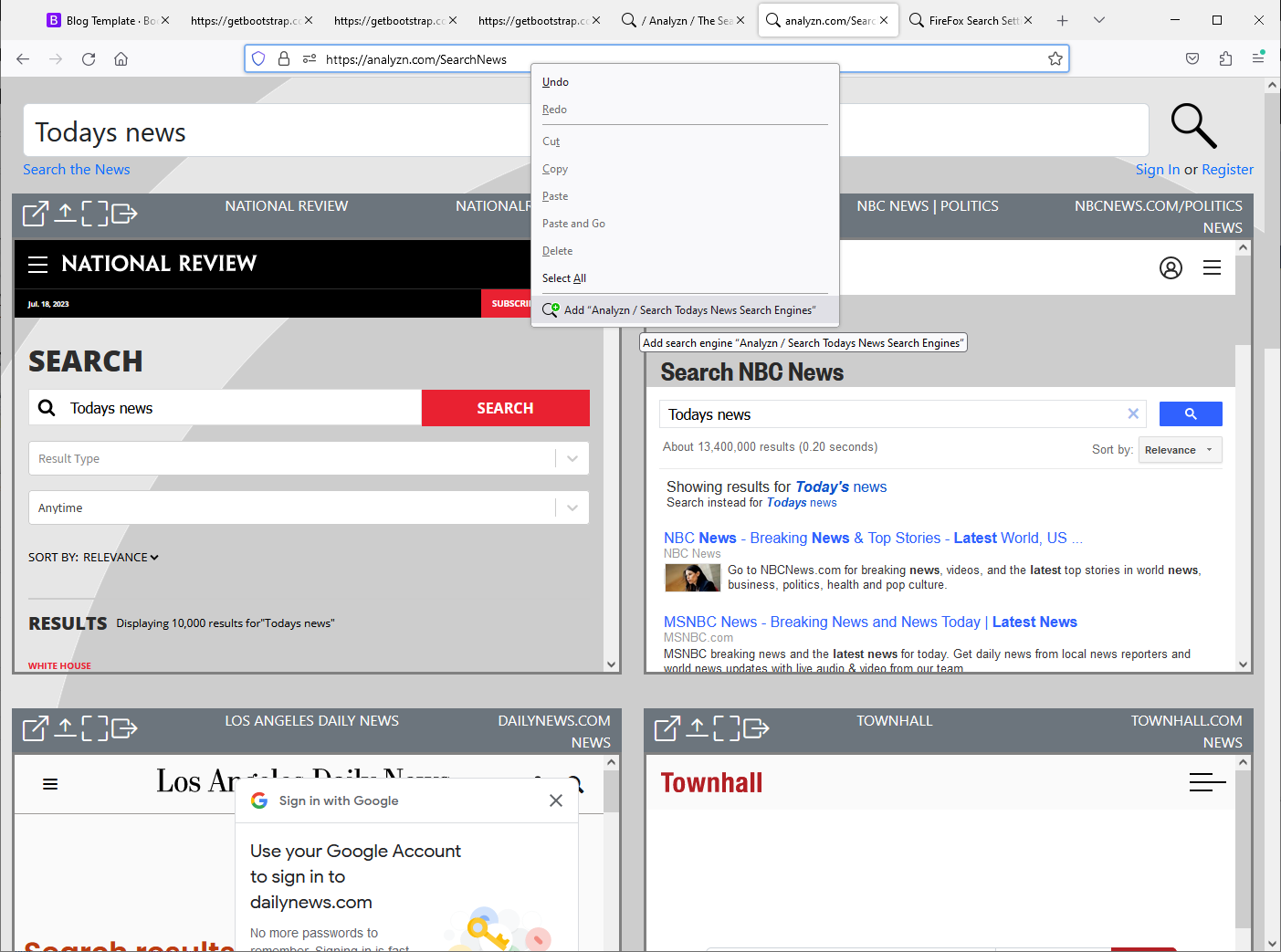The height and width of the screenshot is (952, 1281).
Task: Open the Pocket save icon
Action: coord(1192,59)
